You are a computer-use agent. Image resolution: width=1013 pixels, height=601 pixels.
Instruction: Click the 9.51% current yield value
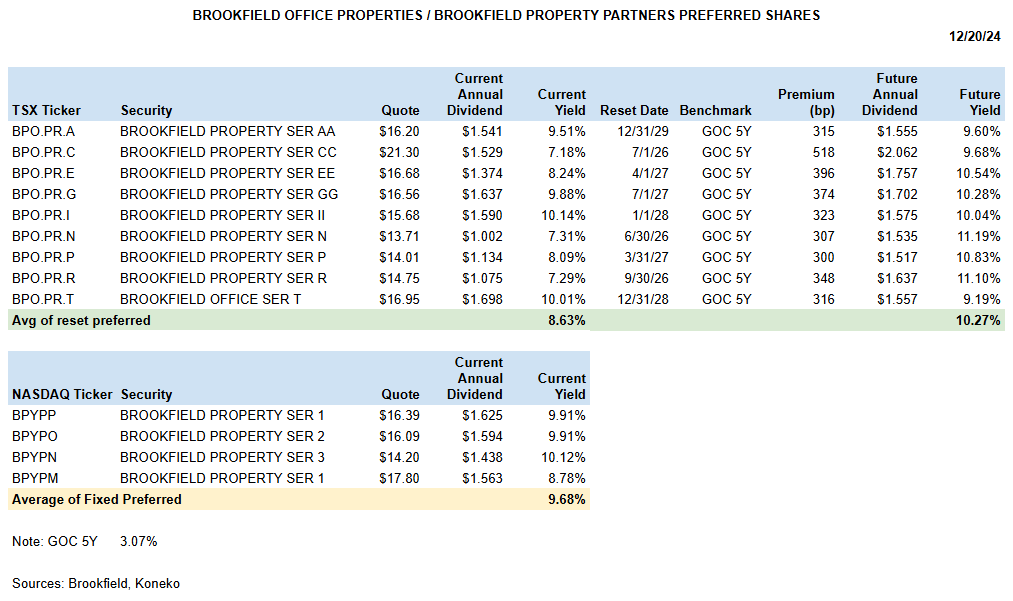(x=567, y=131)
